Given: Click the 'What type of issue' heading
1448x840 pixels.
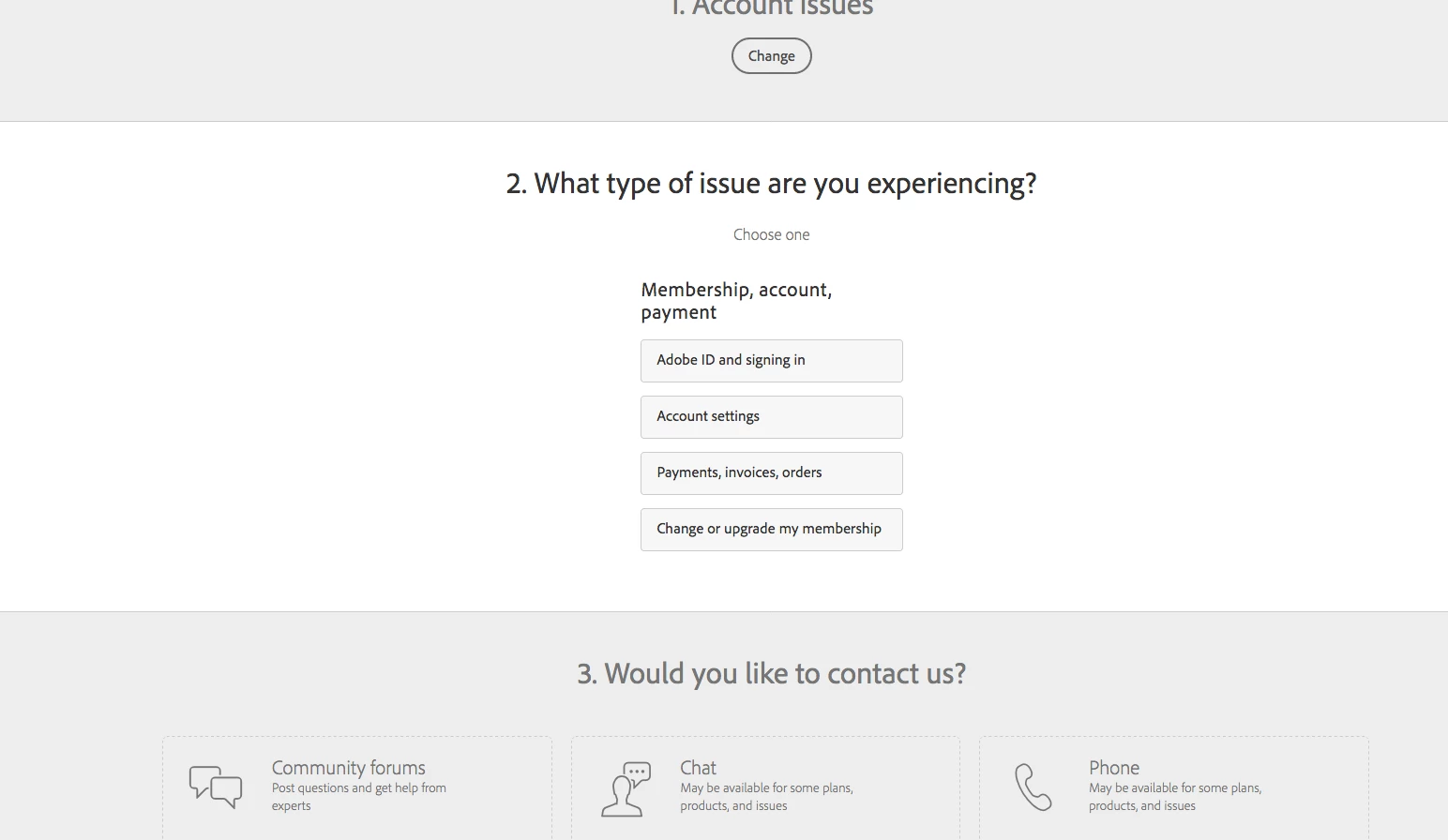Looking at the screenshot, I should click(x=771, y=183).
